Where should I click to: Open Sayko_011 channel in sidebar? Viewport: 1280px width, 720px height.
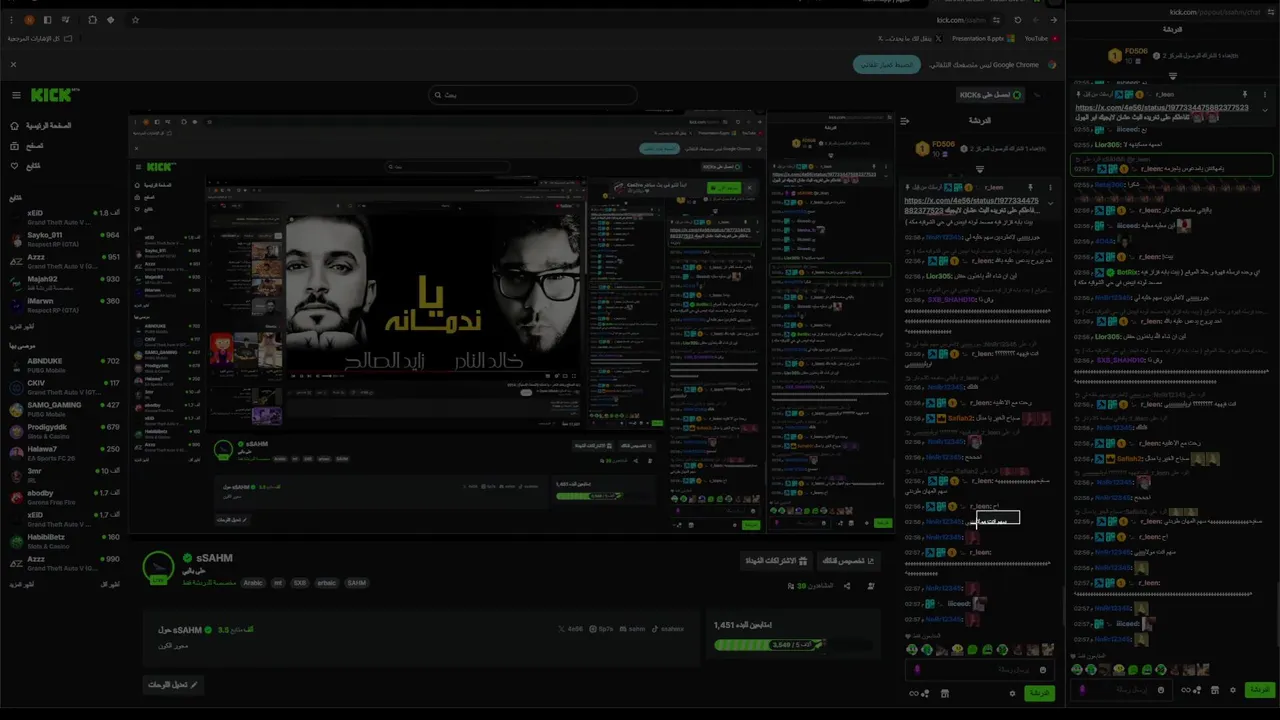pyautogui.click(x=65, y=238)
